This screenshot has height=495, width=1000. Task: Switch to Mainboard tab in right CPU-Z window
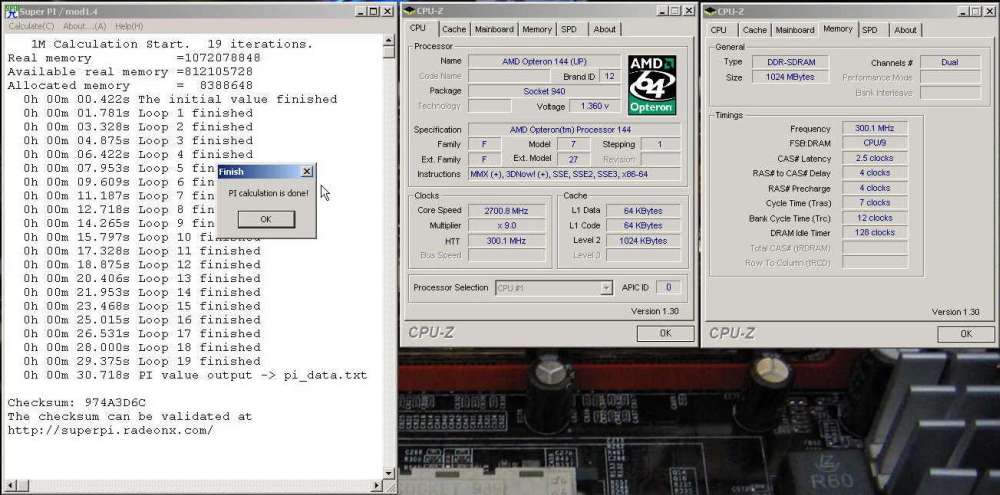[x=795, y=30]
